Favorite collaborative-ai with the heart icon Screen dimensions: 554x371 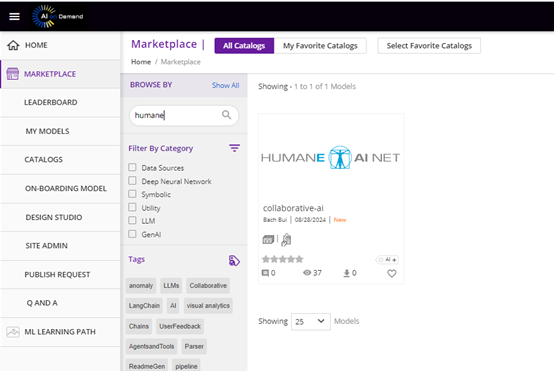(392, 273)
